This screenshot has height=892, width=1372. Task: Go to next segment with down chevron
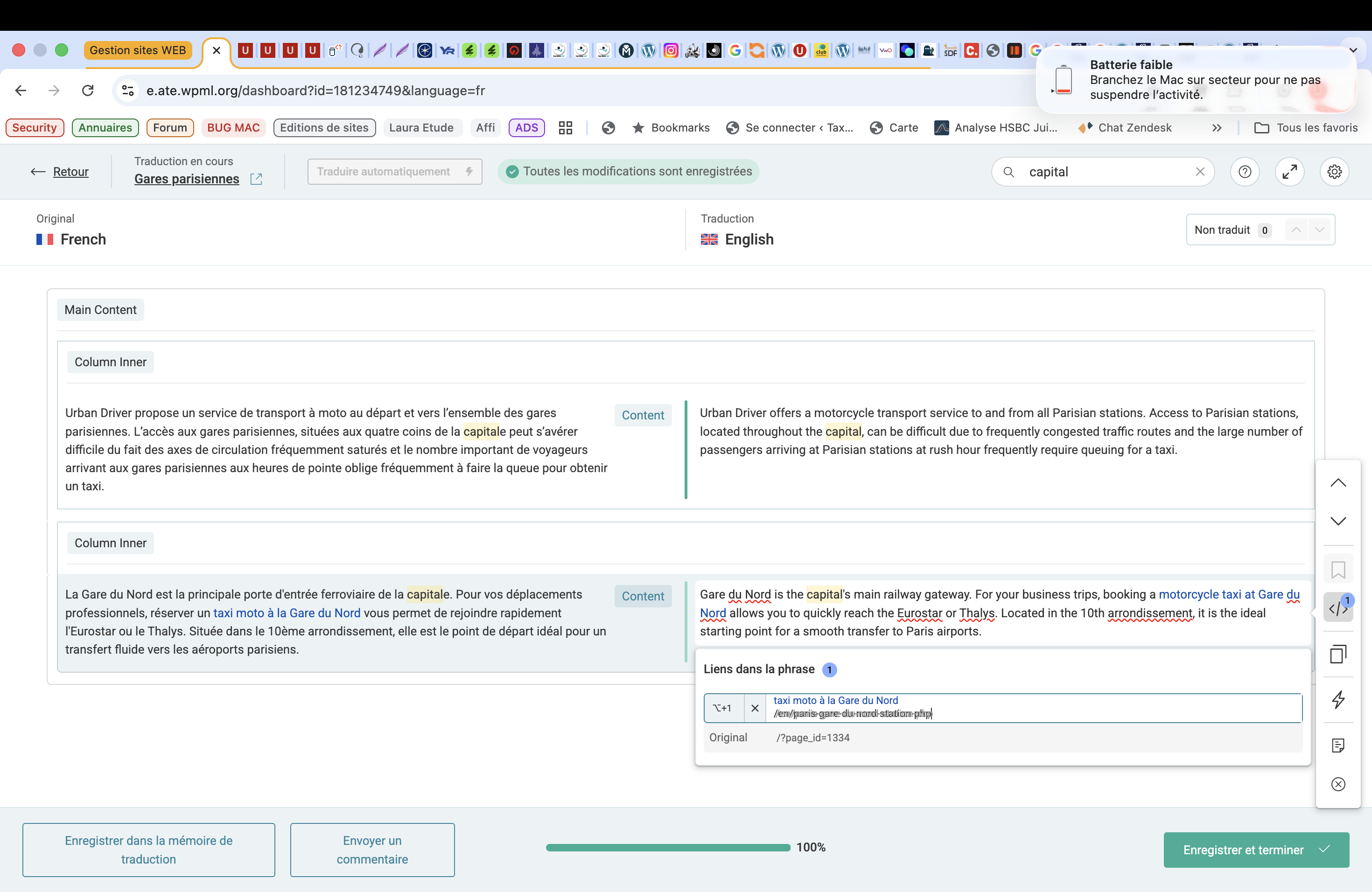pyautogui.click(x=1337, y=521)
